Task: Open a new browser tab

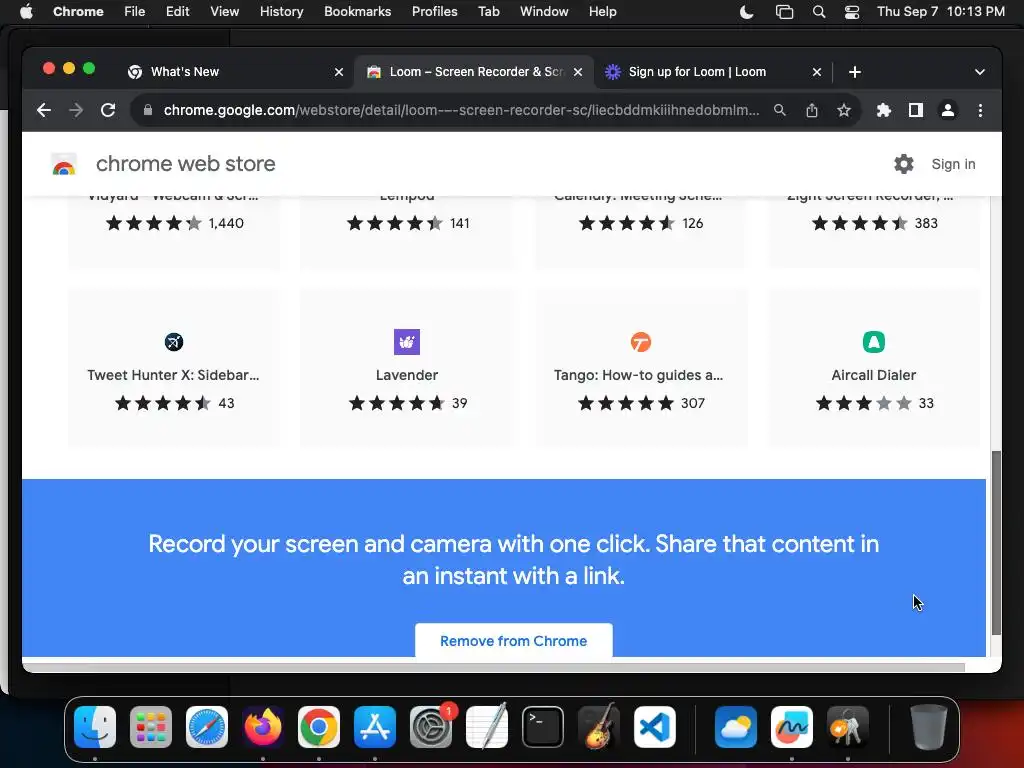Action: click(x=855, y=72)
